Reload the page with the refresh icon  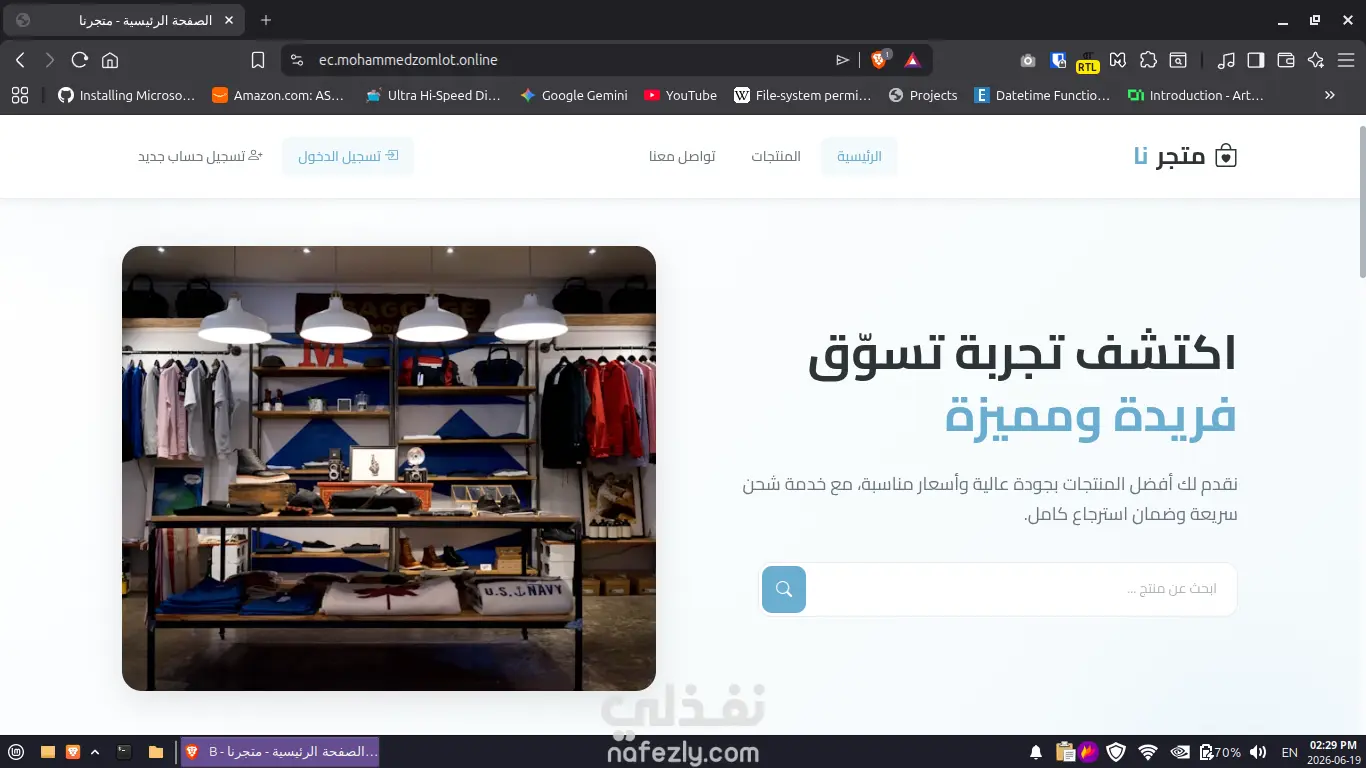click(x=80, y=60)
